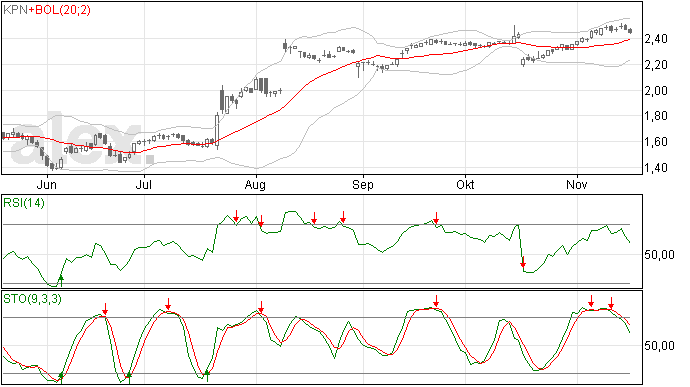Click the Okt month label
Viewport: 690px width, 387px height.
pos(465,184)
